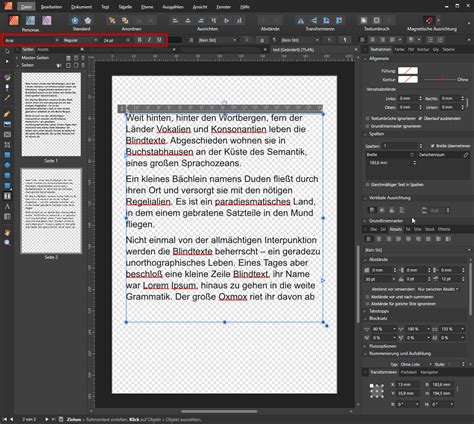Click the Kontur stroke color swatch
Screen dimensions: 474x424
(408, 79)
